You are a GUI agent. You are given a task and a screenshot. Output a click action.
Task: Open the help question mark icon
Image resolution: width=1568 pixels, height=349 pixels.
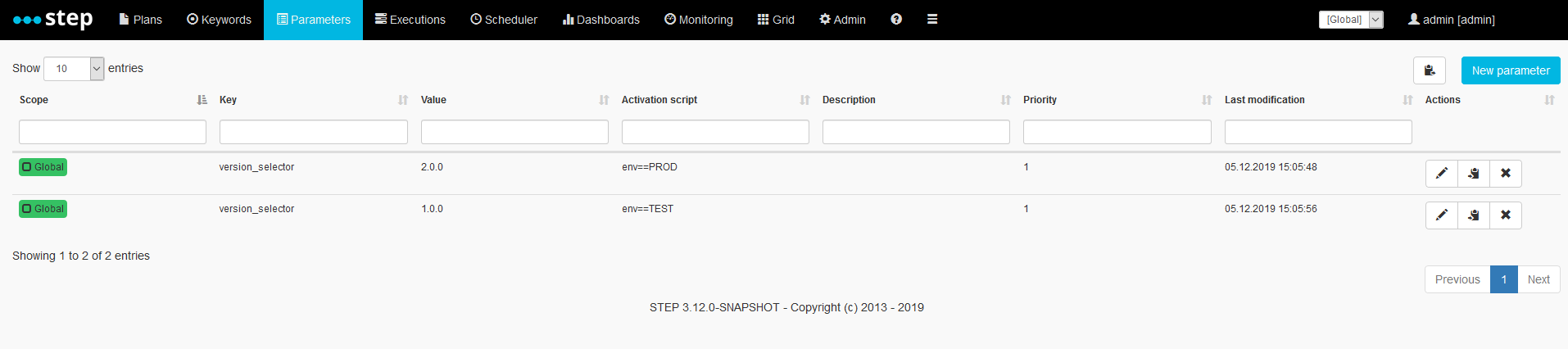[896, 20]
